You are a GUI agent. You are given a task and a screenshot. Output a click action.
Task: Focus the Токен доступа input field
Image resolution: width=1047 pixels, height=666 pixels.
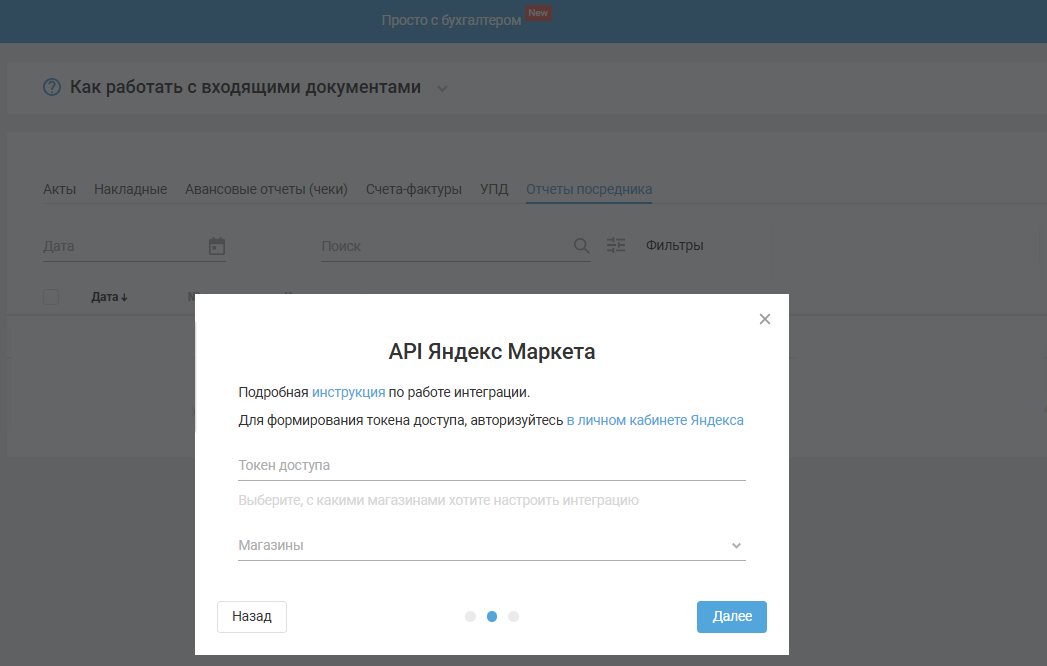491,466
